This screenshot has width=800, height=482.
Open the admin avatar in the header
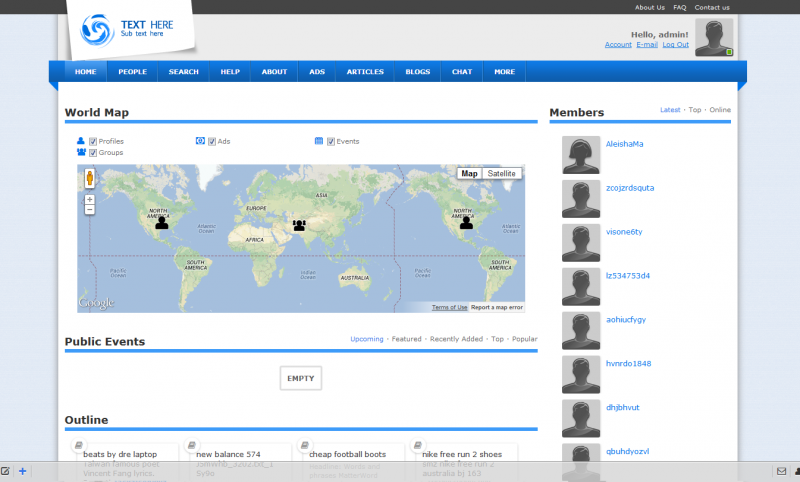pos(714,37)
